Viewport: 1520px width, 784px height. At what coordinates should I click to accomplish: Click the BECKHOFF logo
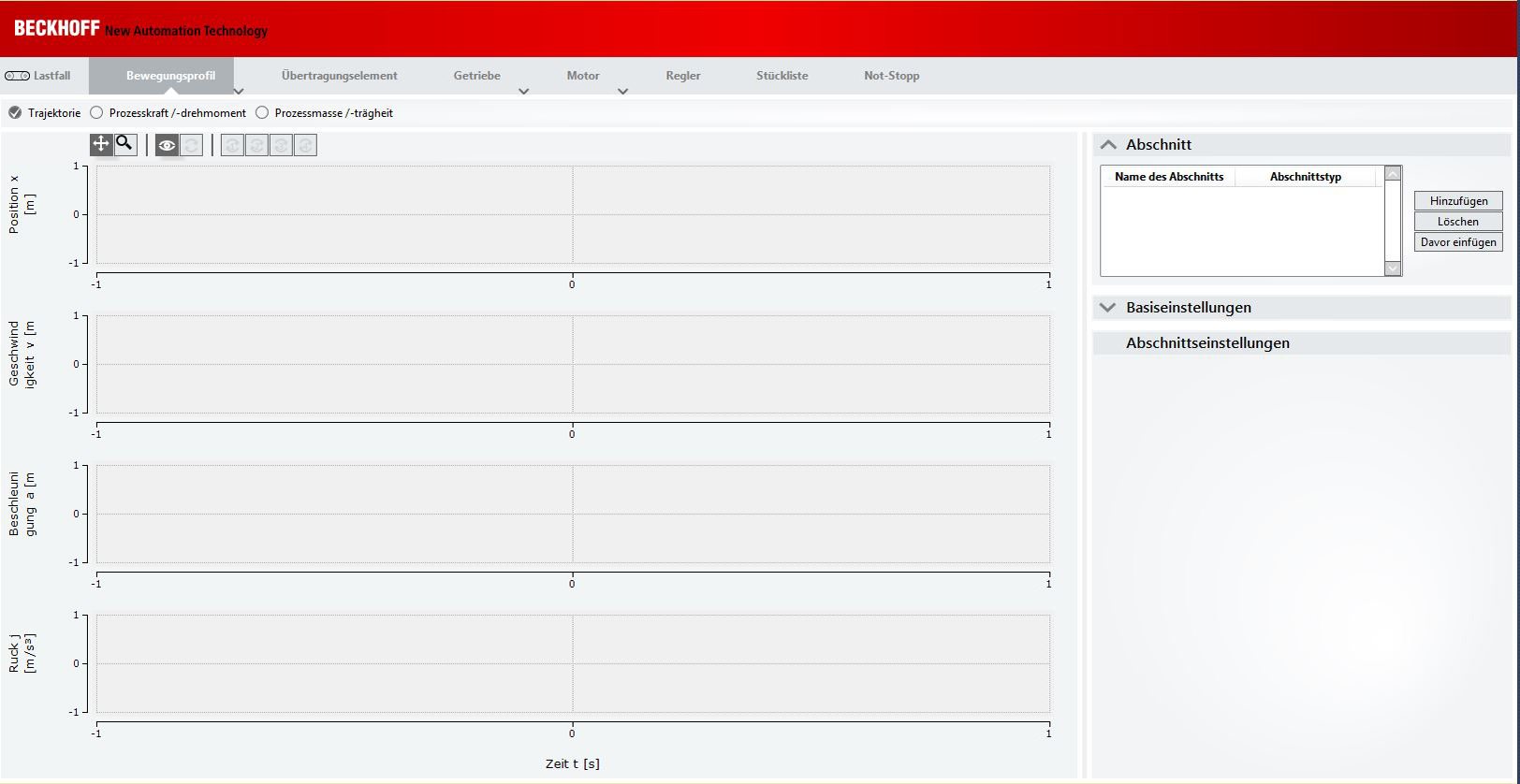(x=56, y=29)
